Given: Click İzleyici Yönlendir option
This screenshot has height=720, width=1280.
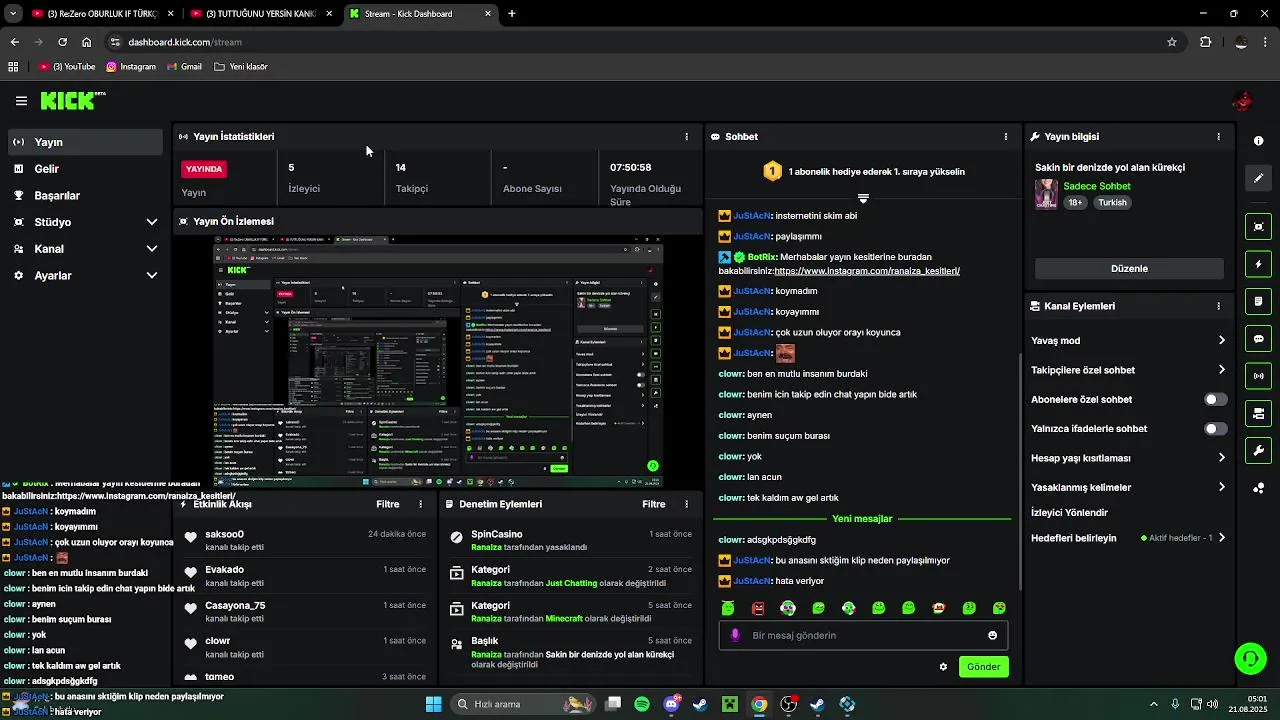Looking at the screenshot, I should [x=1070, y=512].
